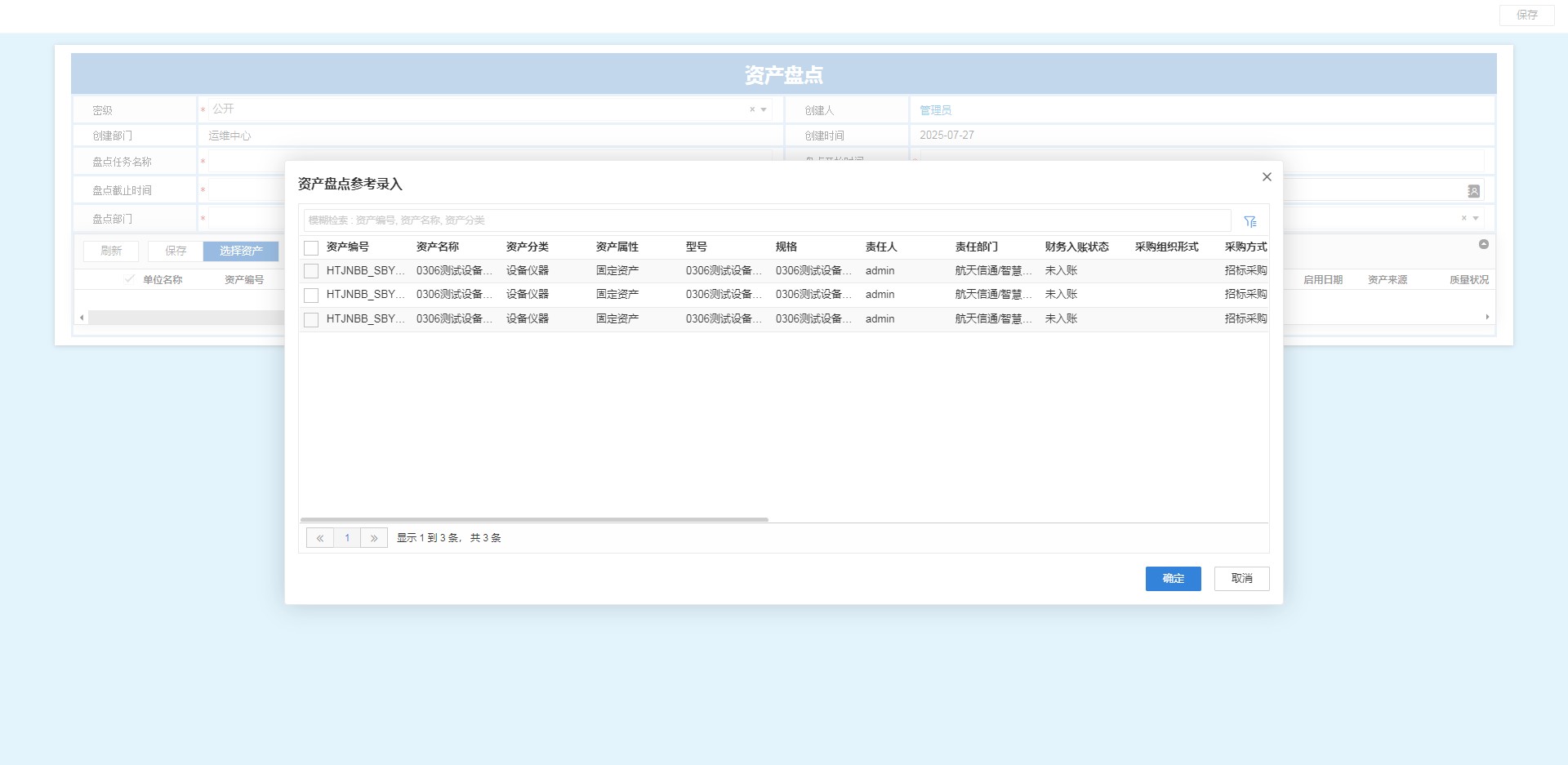Go to the first page with « button
This screenshot has width=1568, height=765.
click(320, 538)
